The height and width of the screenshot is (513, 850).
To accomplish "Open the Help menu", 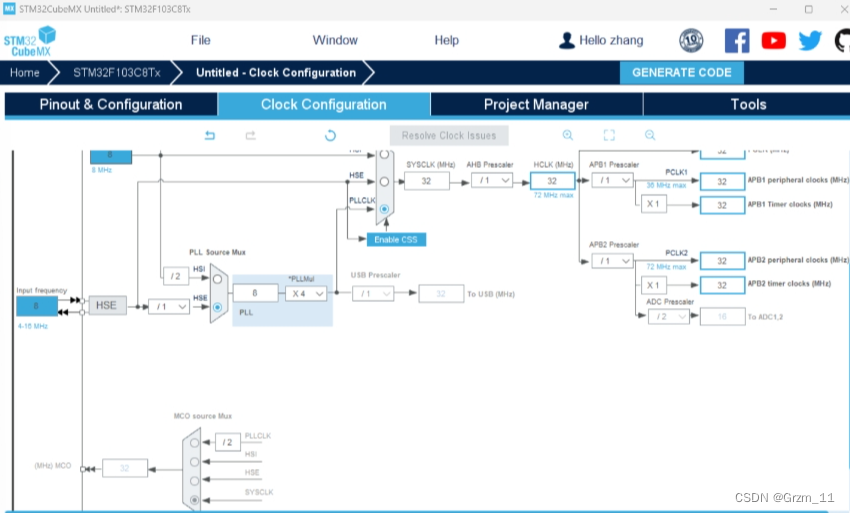I will click(x=447, y=40).
